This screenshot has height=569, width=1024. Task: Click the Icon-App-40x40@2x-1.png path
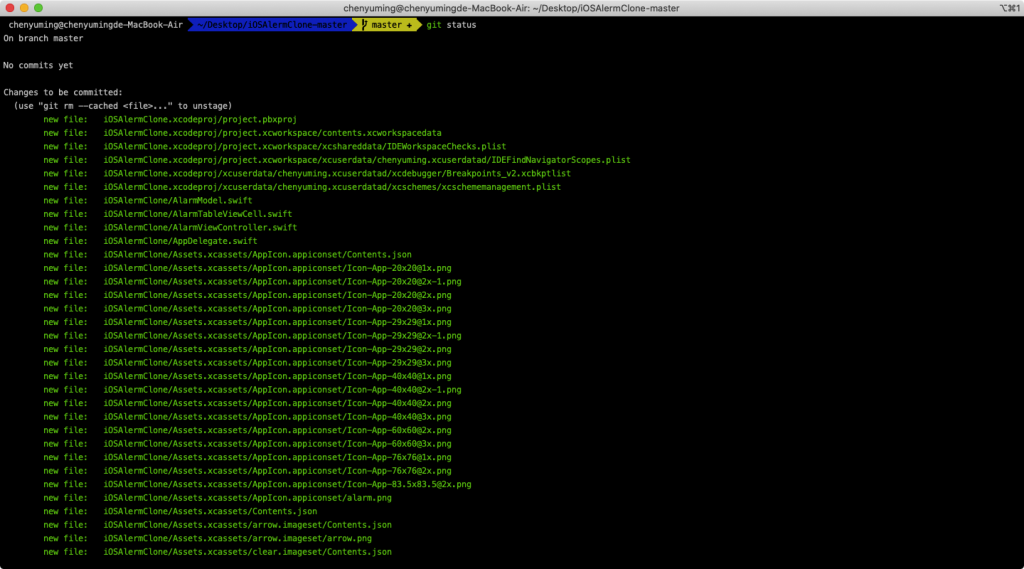point(282,389)
